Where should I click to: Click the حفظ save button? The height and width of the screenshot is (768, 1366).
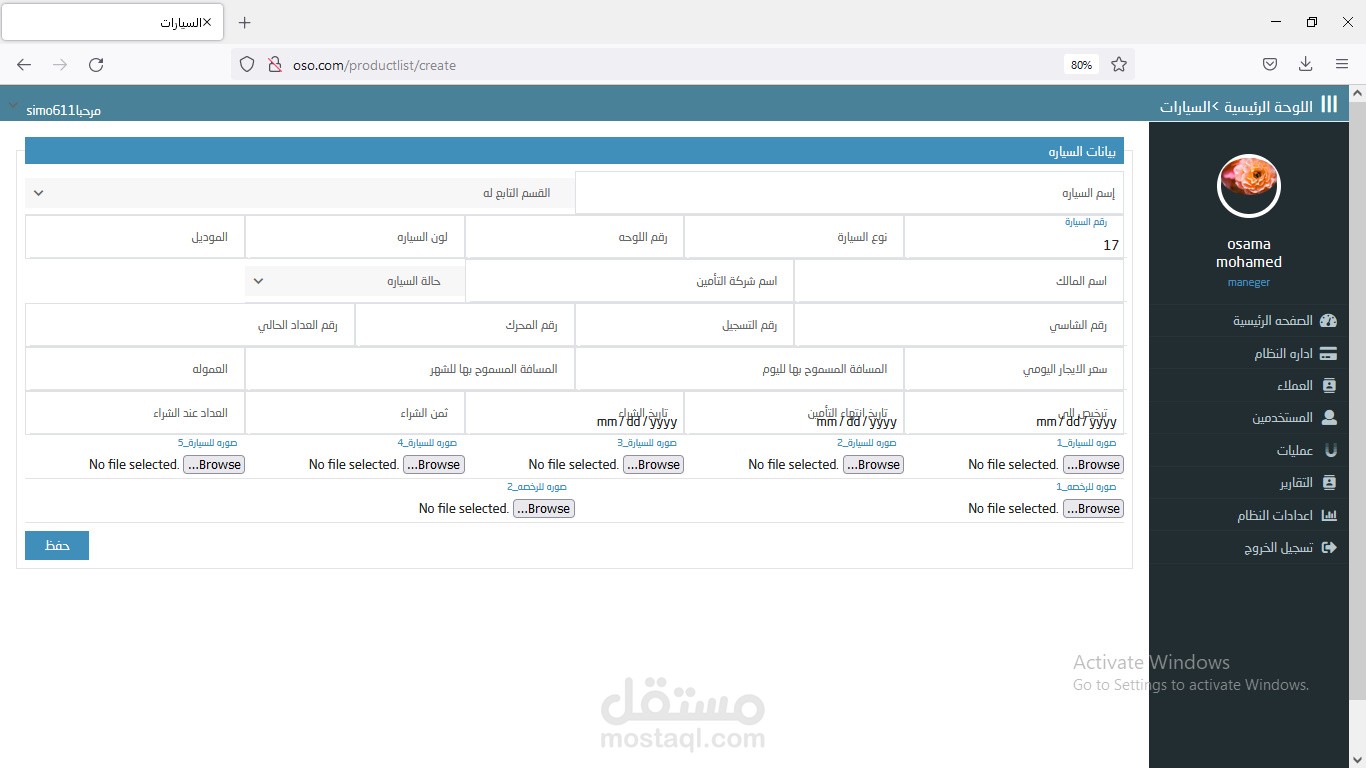[57, 545]
